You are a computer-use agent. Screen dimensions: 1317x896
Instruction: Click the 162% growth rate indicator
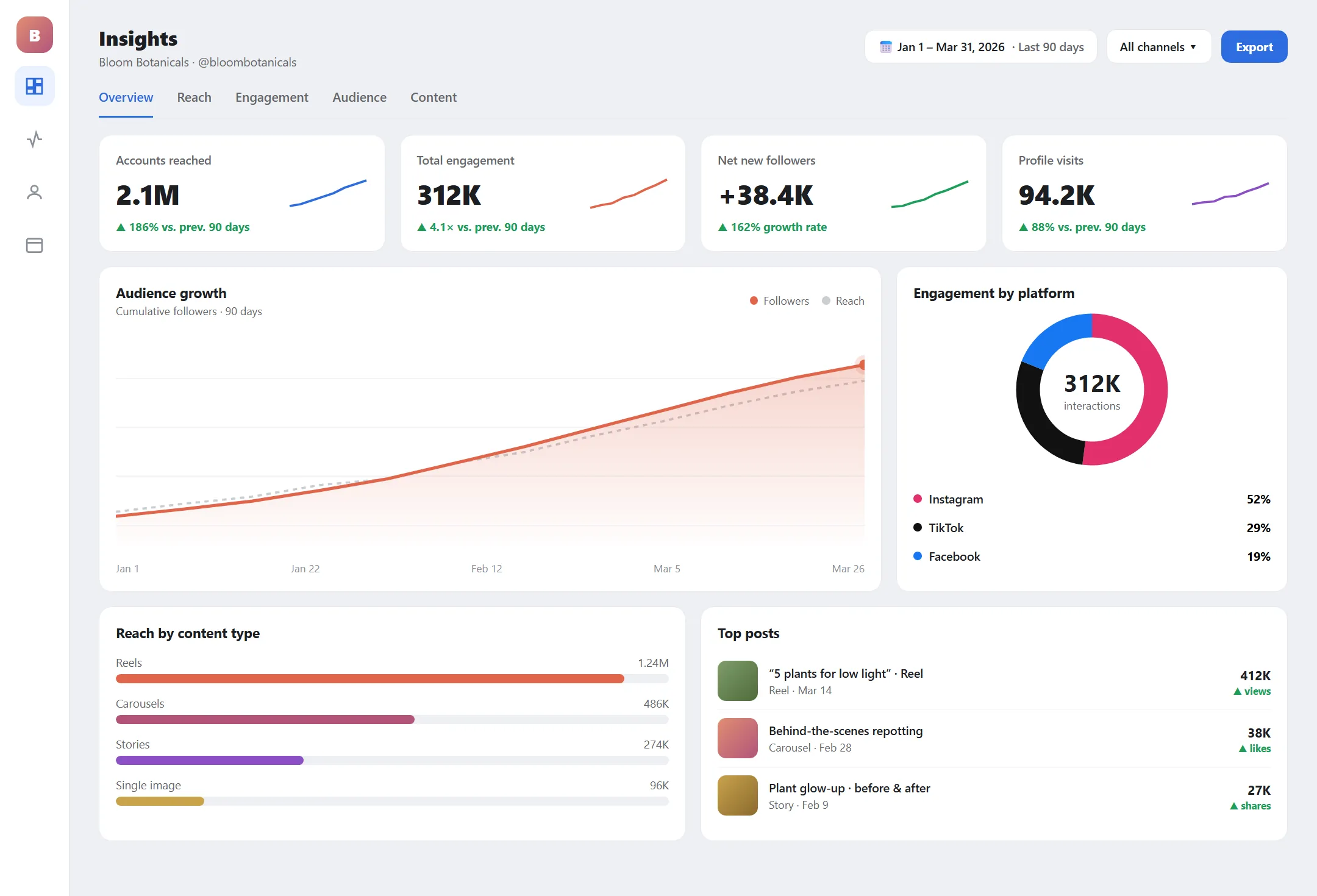click(x=772, y=227)
